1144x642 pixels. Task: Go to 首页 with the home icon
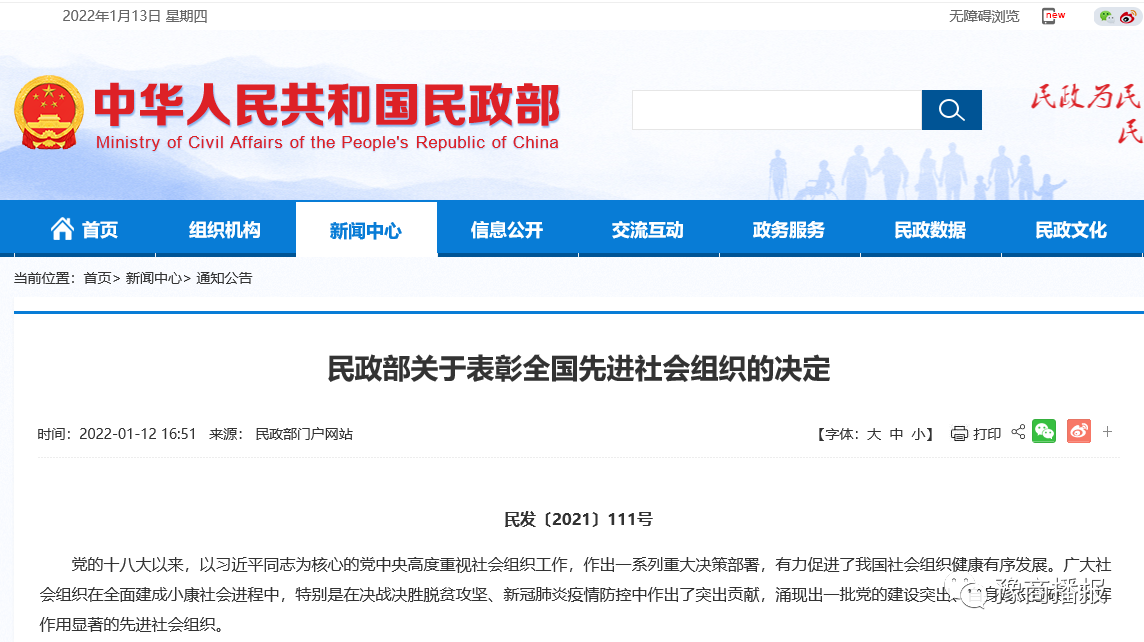pyautogui.click(x=85, y=230)
